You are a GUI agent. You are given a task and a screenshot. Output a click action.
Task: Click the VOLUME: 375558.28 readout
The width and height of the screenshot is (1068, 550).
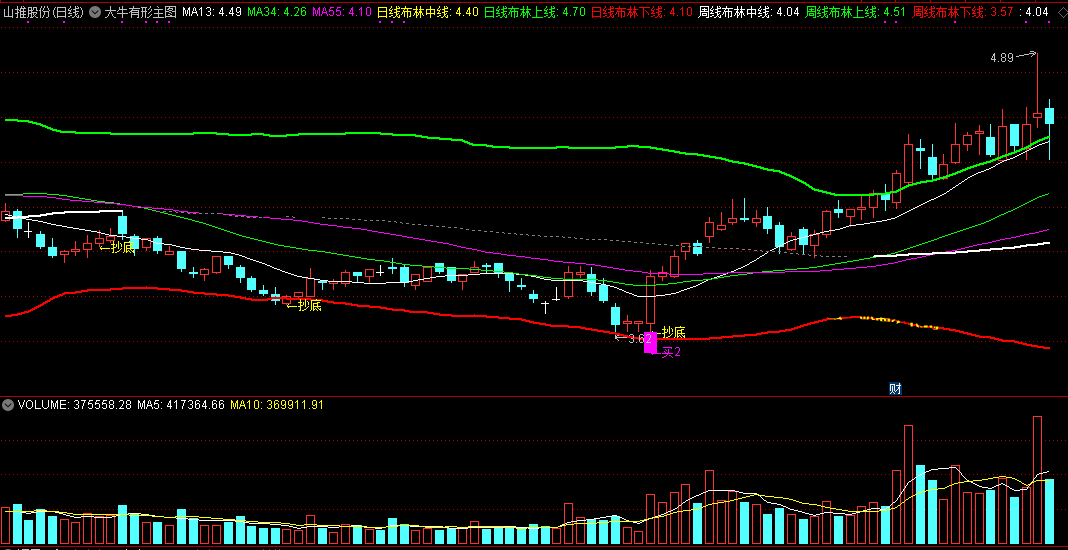click(75, 405)
